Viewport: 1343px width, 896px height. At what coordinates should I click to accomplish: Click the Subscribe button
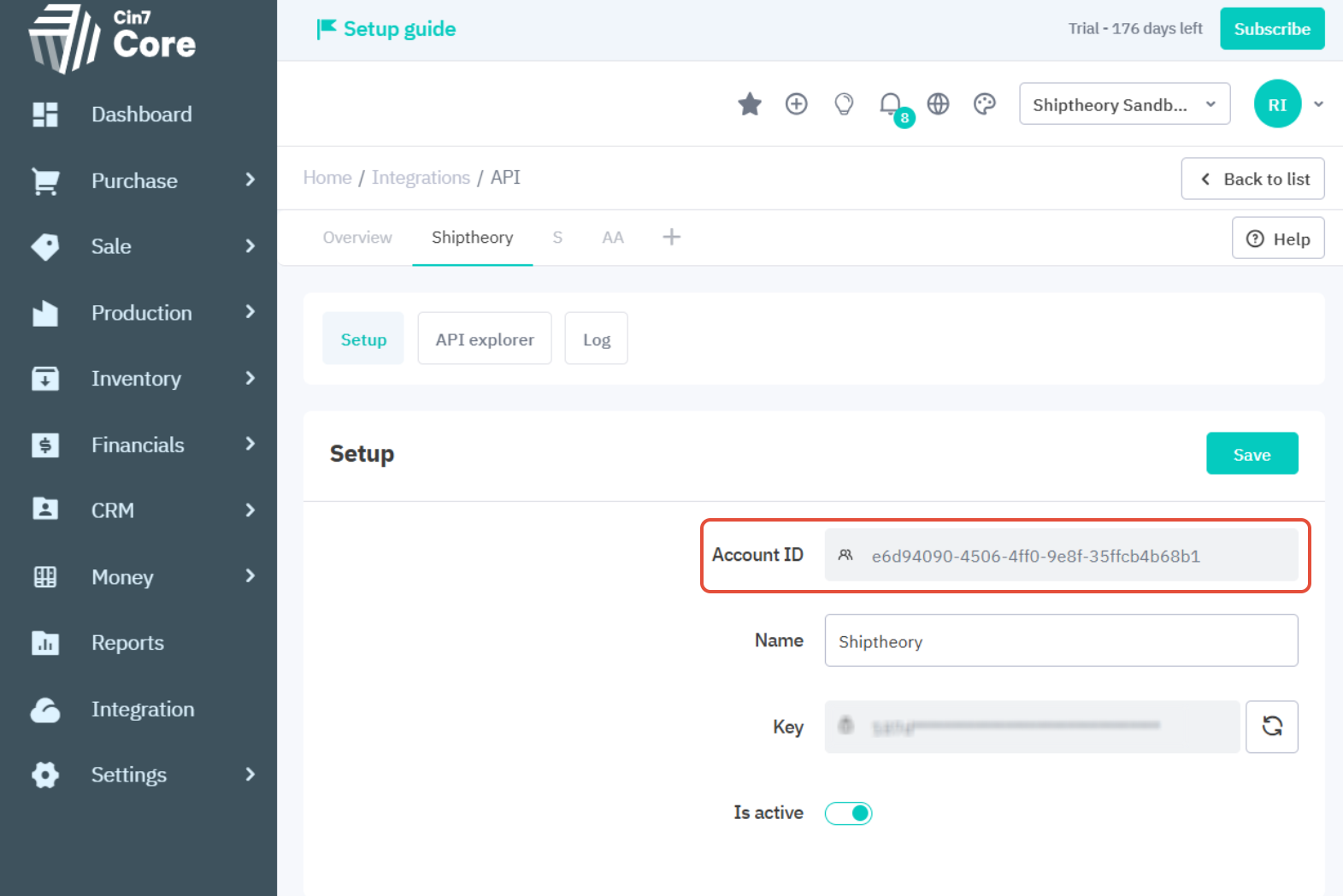[x=1272, y=29]
